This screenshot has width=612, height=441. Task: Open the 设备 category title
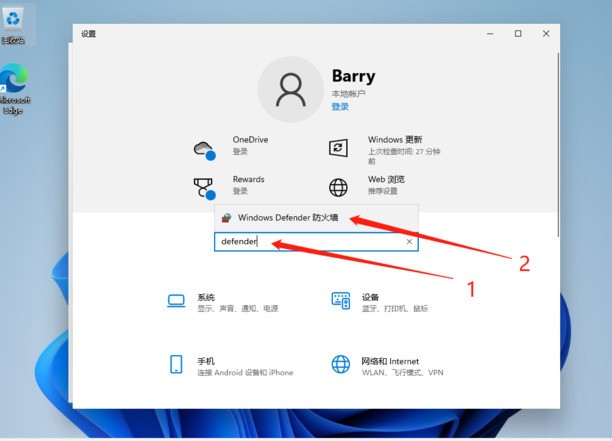[370, 297]
